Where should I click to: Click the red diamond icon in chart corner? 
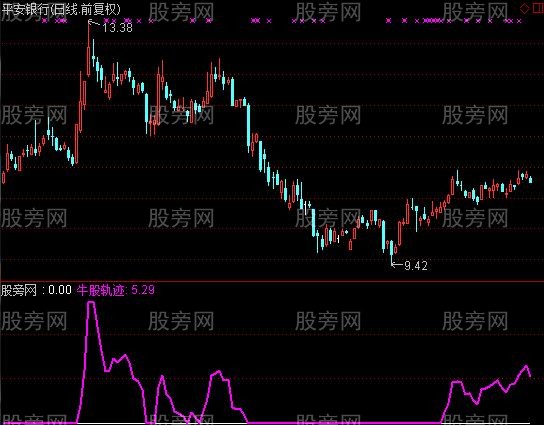(x=525, y=9)
